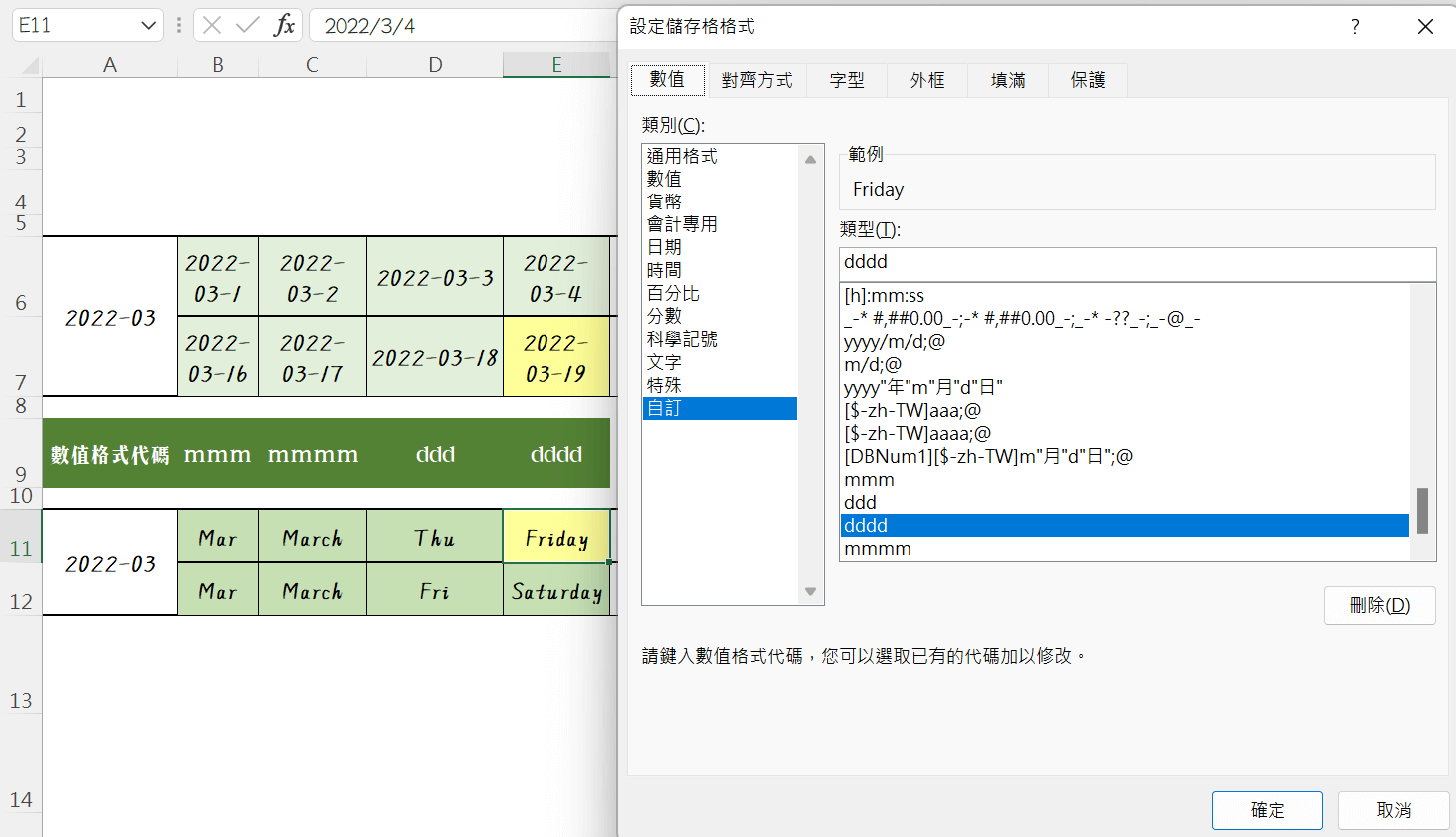
Task: Select 時間 category
Action: [720, 270]
